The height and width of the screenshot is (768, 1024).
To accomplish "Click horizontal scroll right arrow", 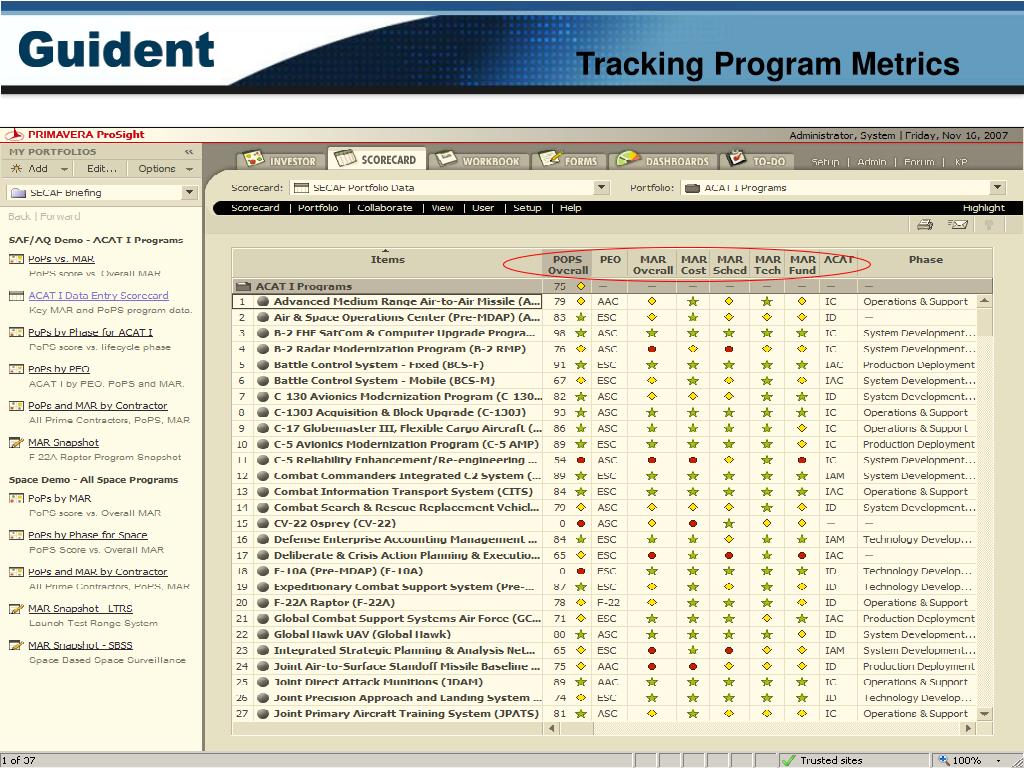I will tap(968, 728).
